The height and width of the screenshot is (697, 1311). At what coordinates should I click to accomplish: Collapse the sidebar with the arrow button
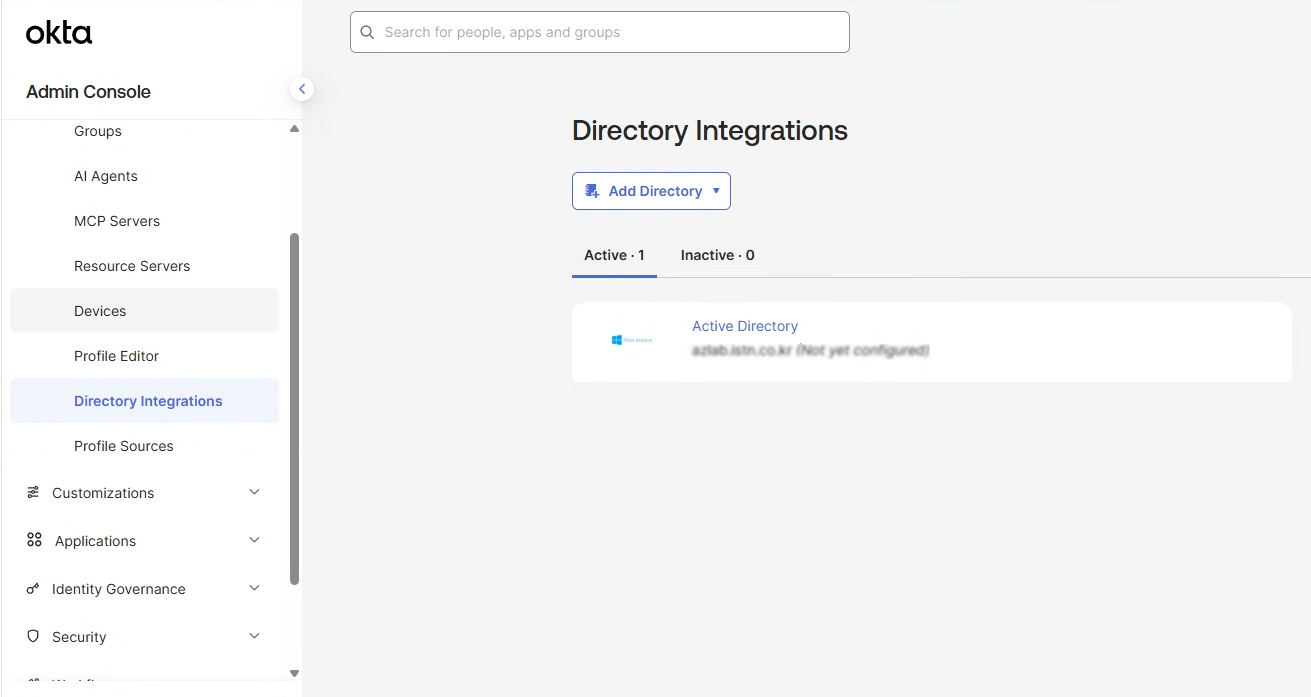pyautogui.click(x=302, y=89)
